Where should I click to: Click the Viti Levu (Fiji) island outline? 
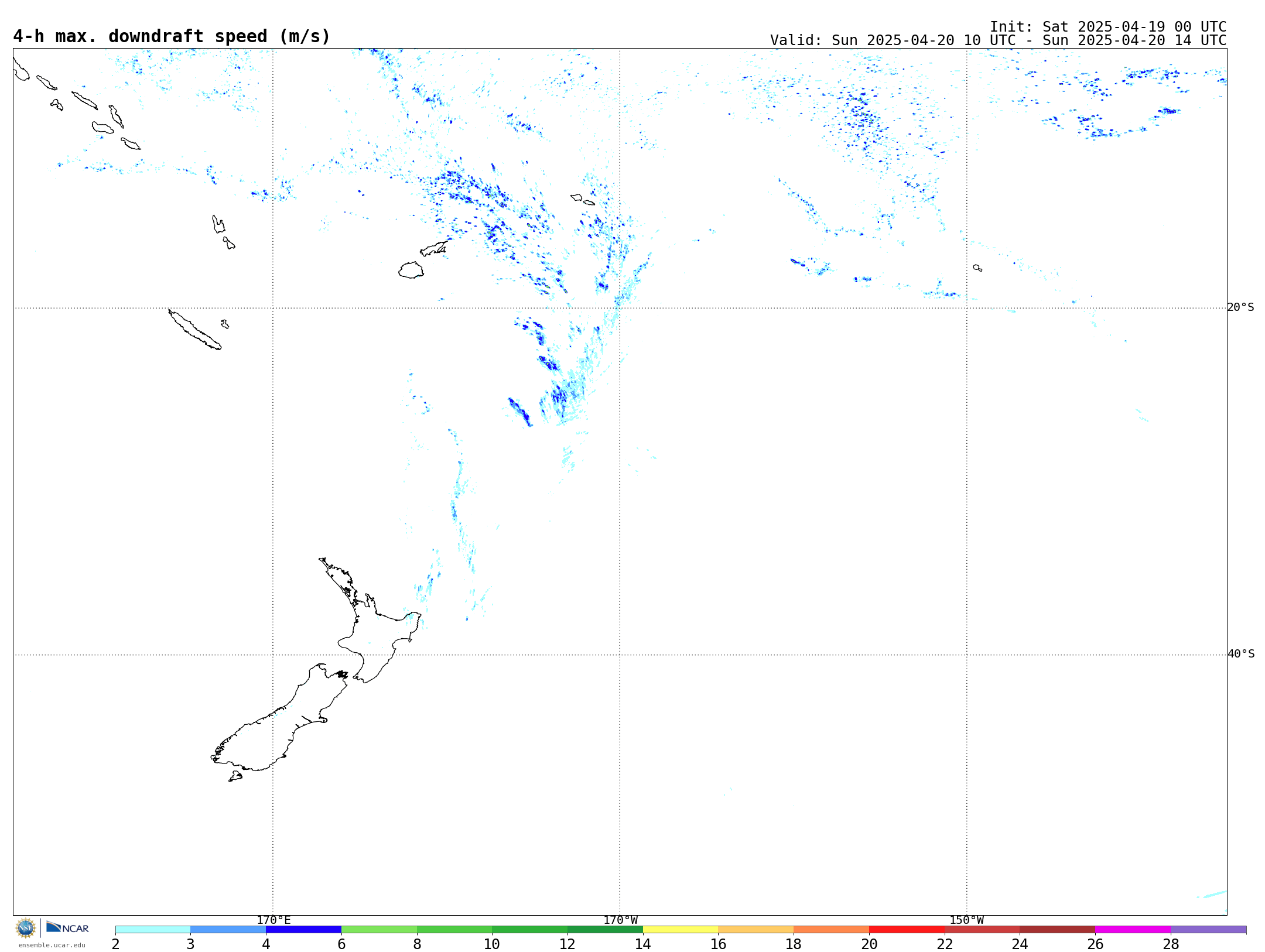pyautogui.click(x=411, y=270)
